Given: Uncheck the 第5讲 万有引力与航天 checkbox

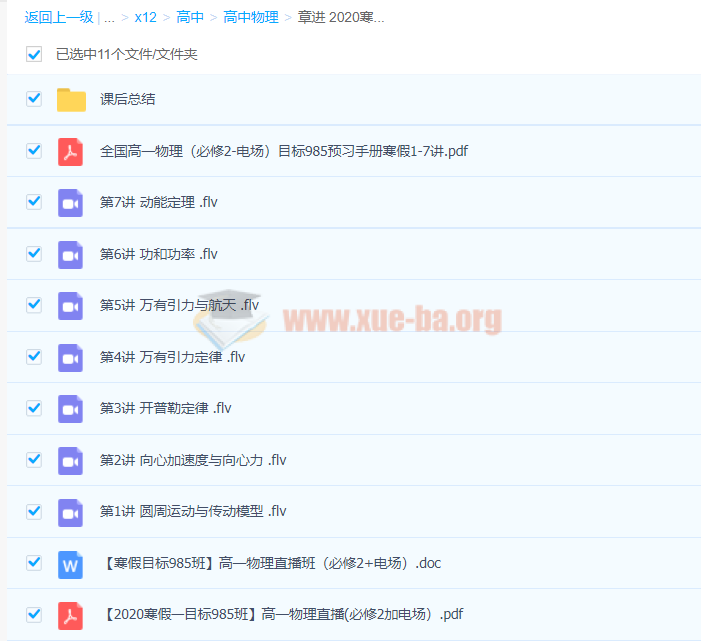Looking at the screenshot, I should tap(34, 304).
